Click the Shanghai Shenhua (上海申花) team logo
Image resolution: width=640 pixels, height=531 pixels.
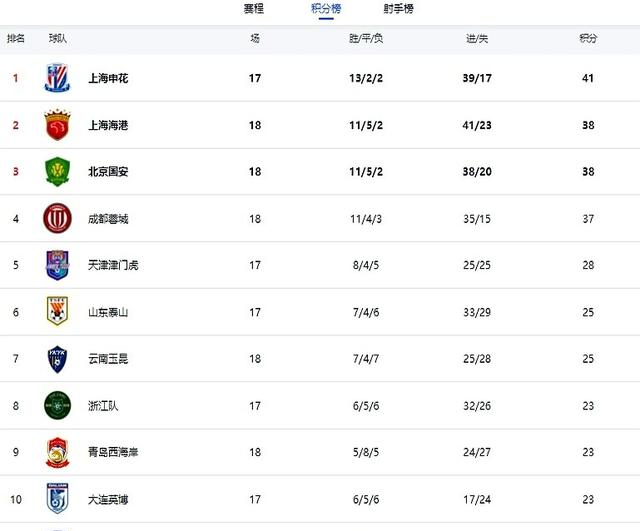tap(57, 78)
